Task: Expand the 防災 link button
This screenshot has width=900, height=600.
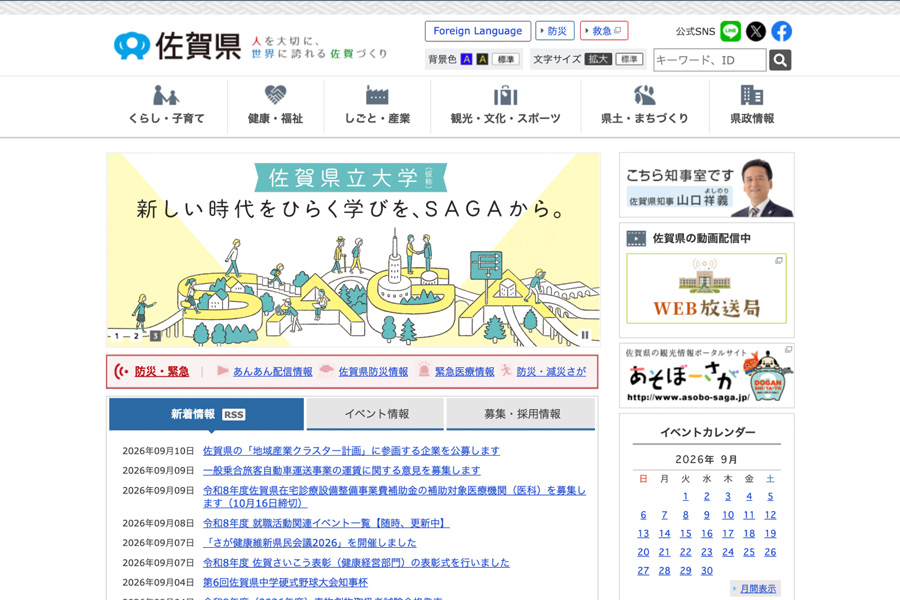Action: point(554,31)
